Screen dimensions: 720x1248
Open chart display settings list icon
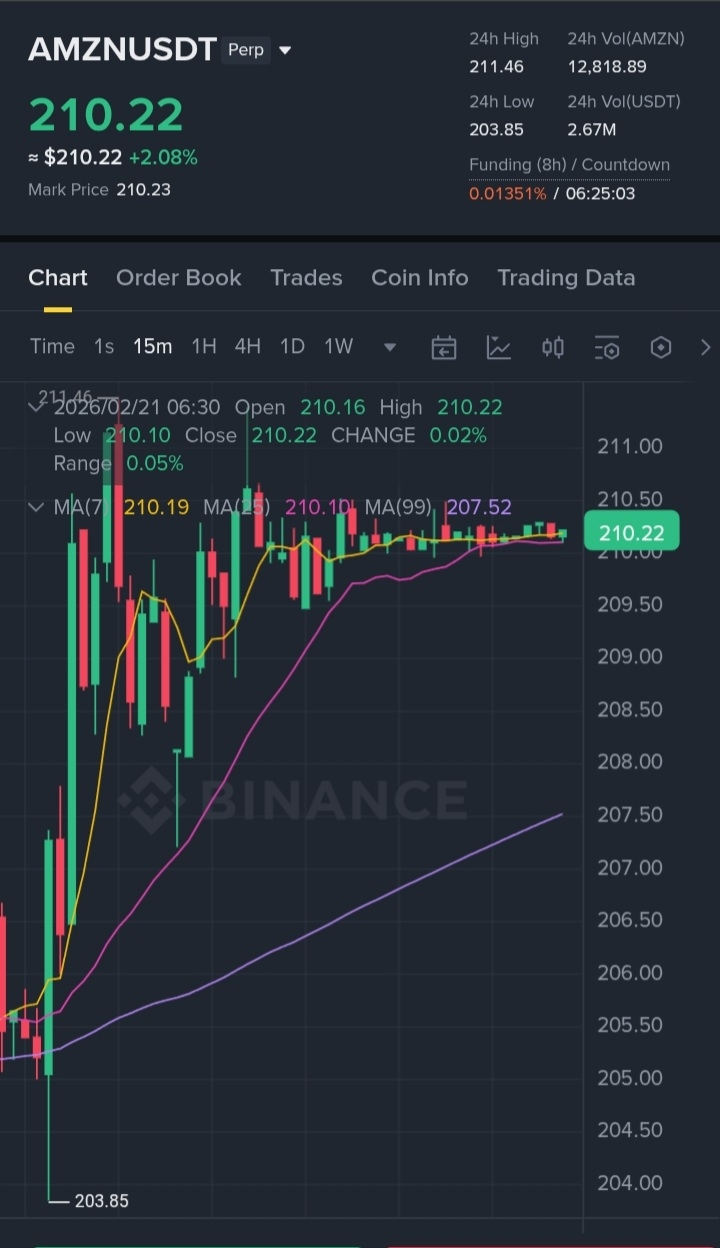pyautogui.click(x=607, y=347)
